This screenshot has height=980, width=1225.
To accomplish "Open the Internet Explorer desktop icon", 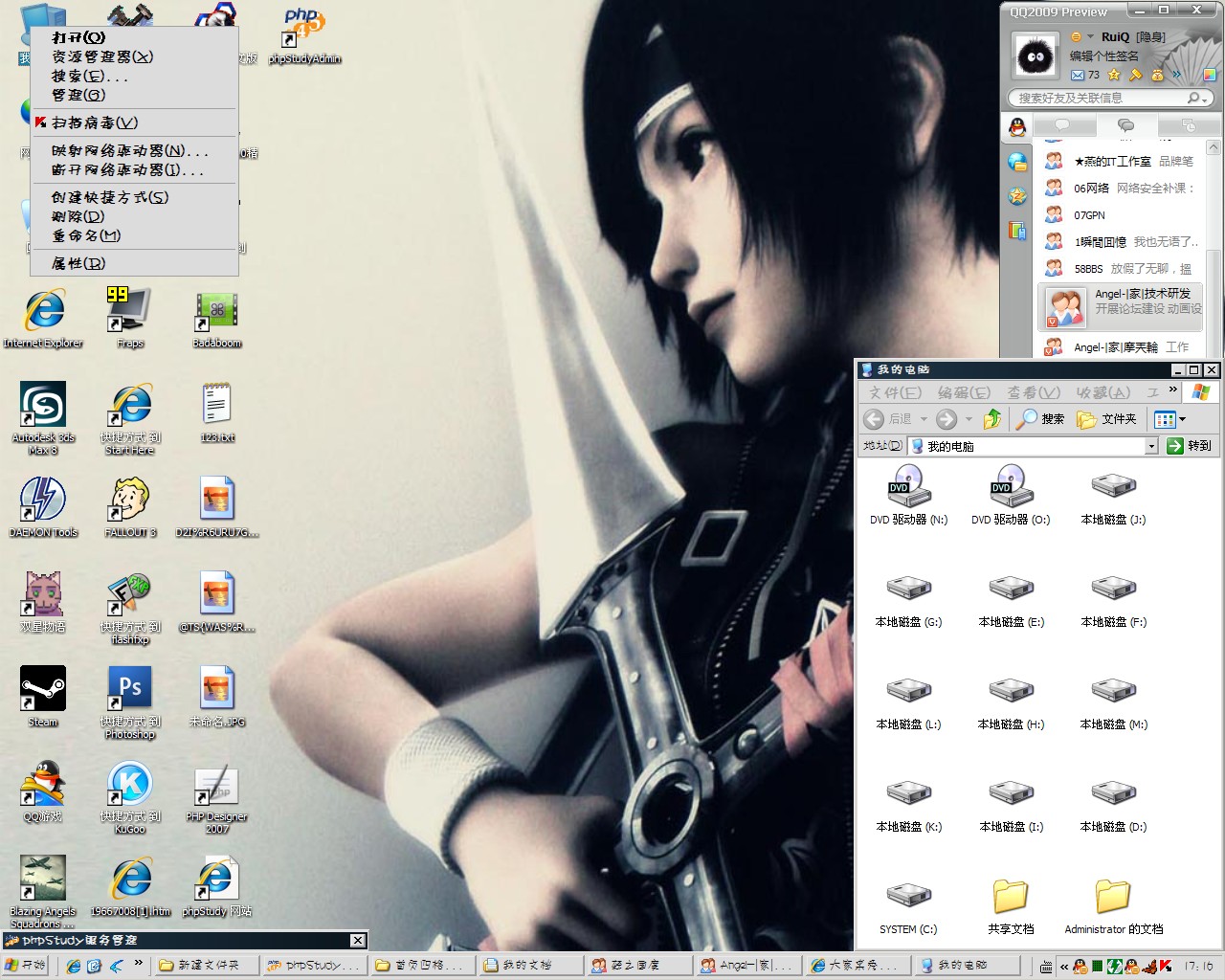I will (43, 318).
